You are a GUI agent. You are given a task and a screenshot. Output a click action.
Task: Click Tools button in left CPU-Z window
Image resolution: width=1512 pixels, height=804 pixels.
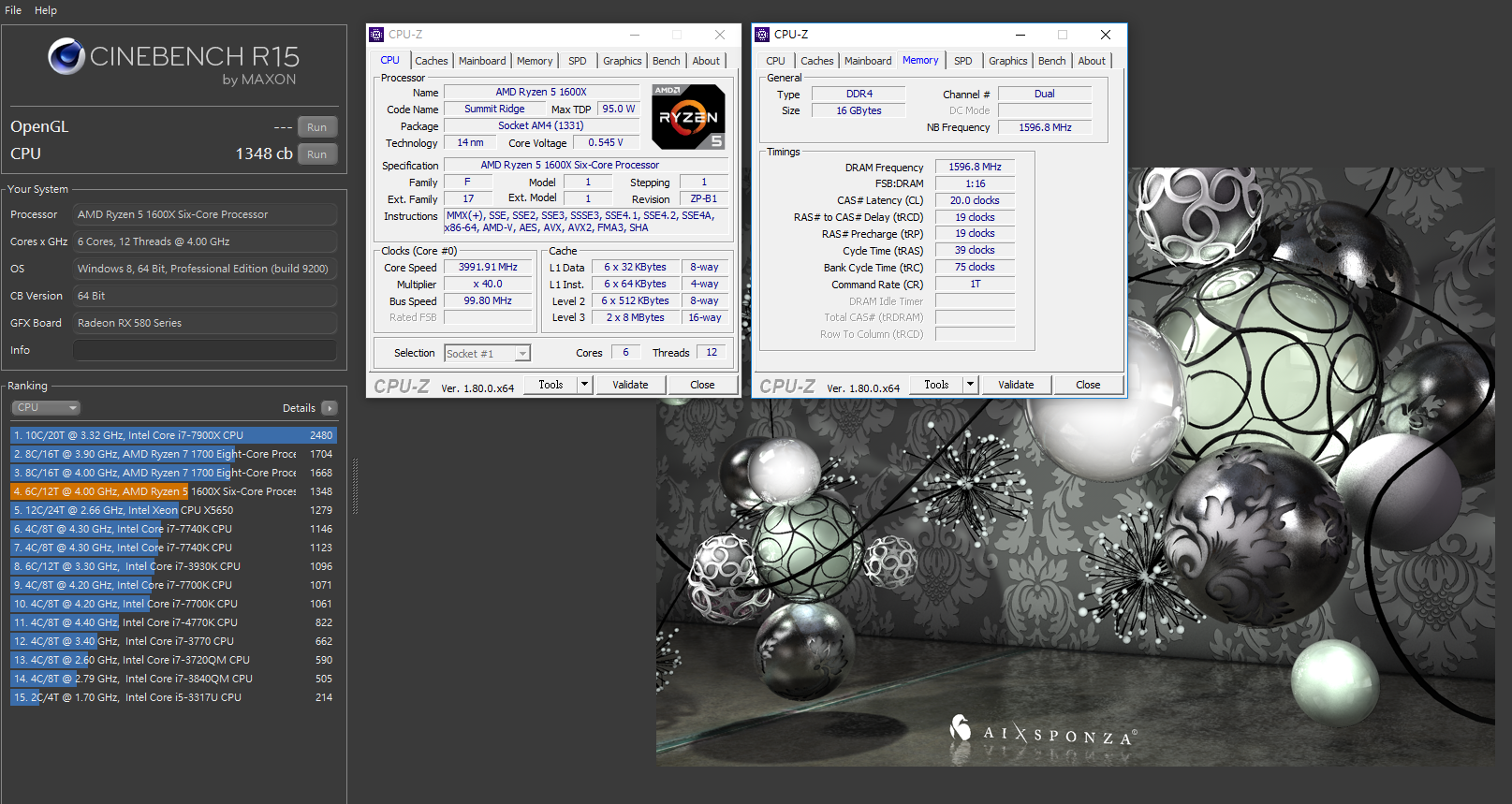pyautogui.click(x=550, y=385)
